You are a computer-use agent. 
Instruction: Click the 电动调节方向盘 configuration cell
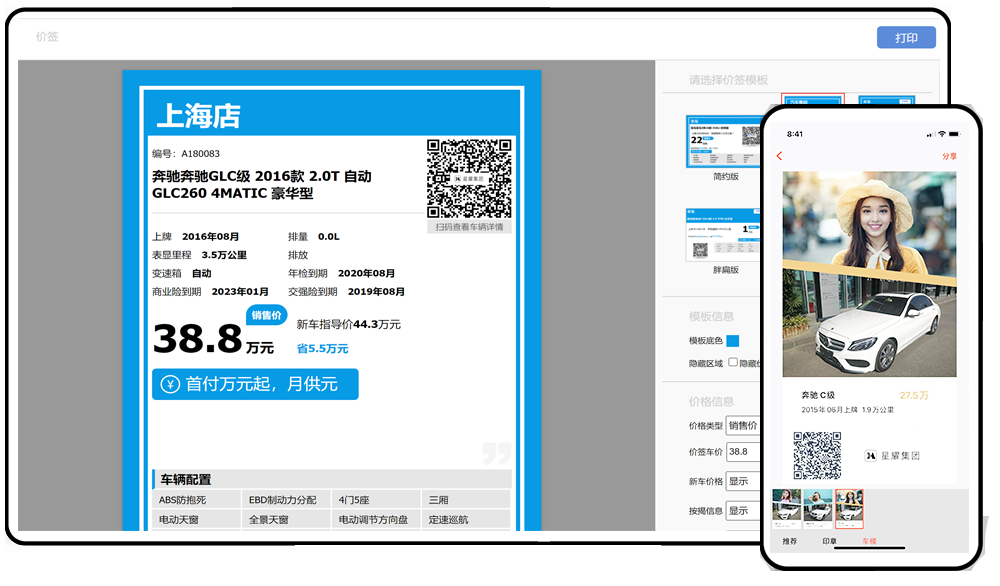[x=376, y=520]
